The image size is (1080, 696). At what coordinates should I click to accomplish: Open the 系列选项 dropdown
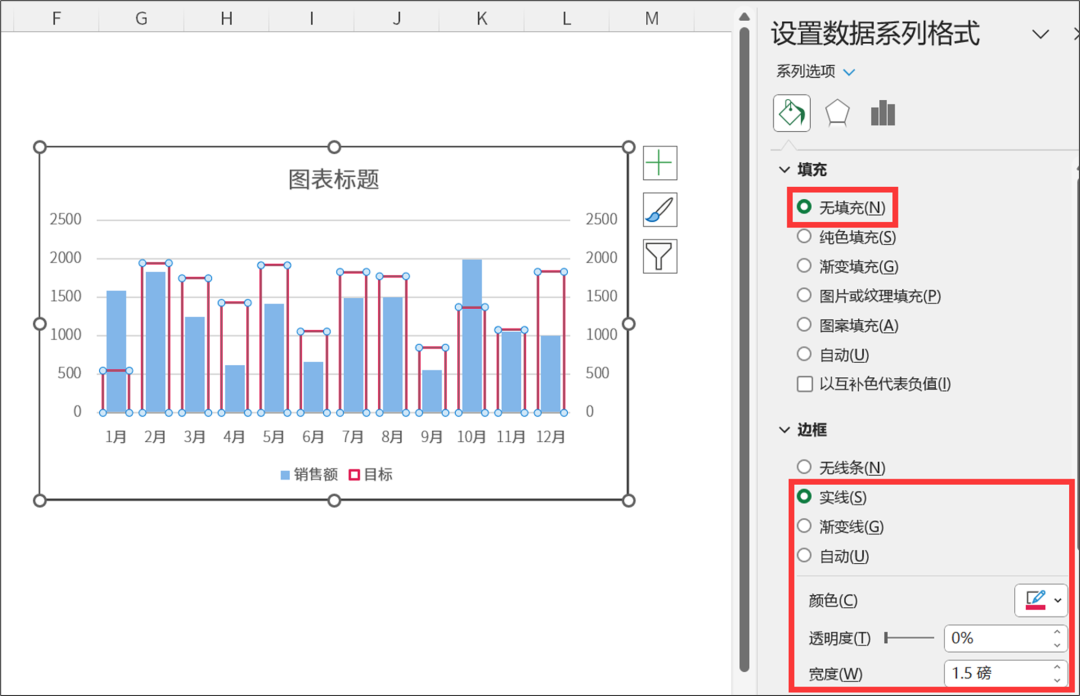pyautogui.click(x=816, y=72)
